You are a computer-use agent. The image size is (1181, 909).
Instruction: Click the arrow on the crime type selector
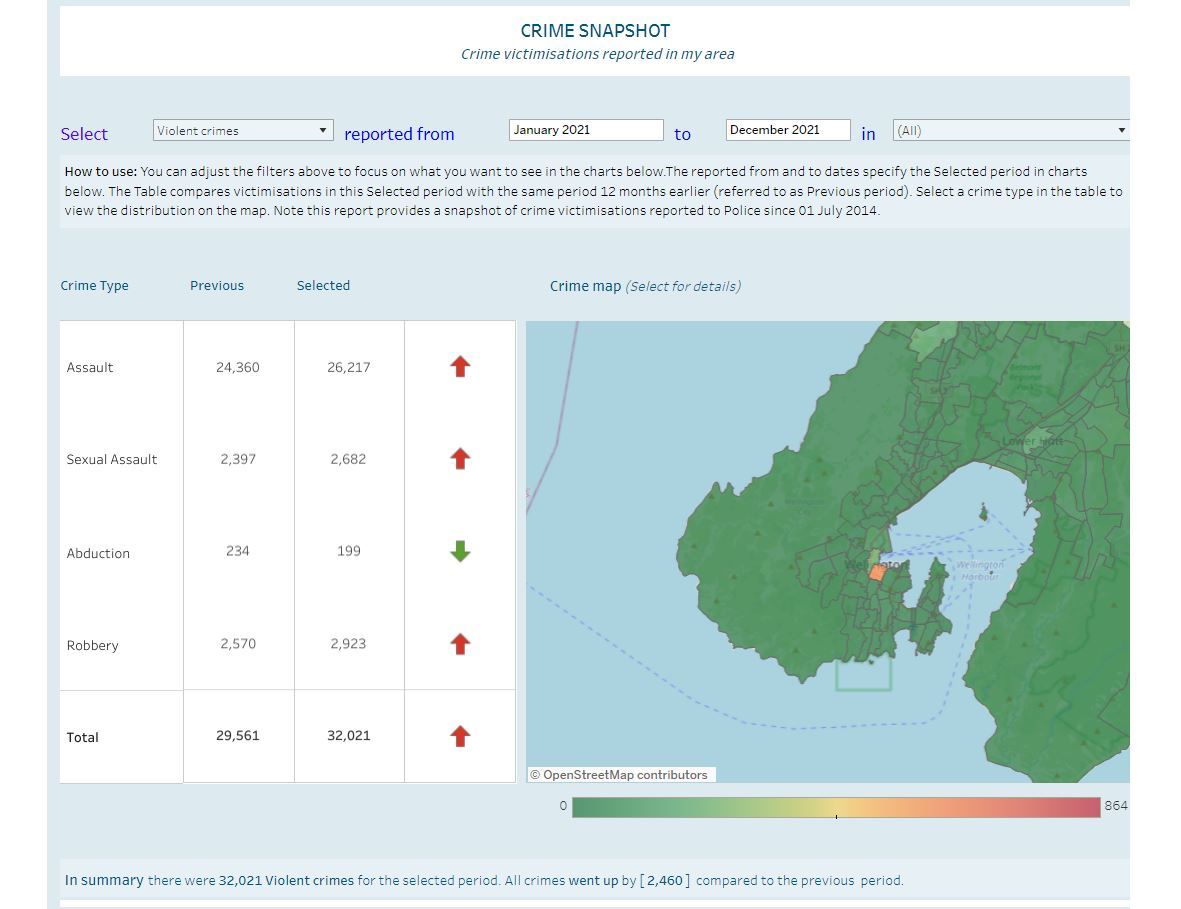click(x=322, y=130)
